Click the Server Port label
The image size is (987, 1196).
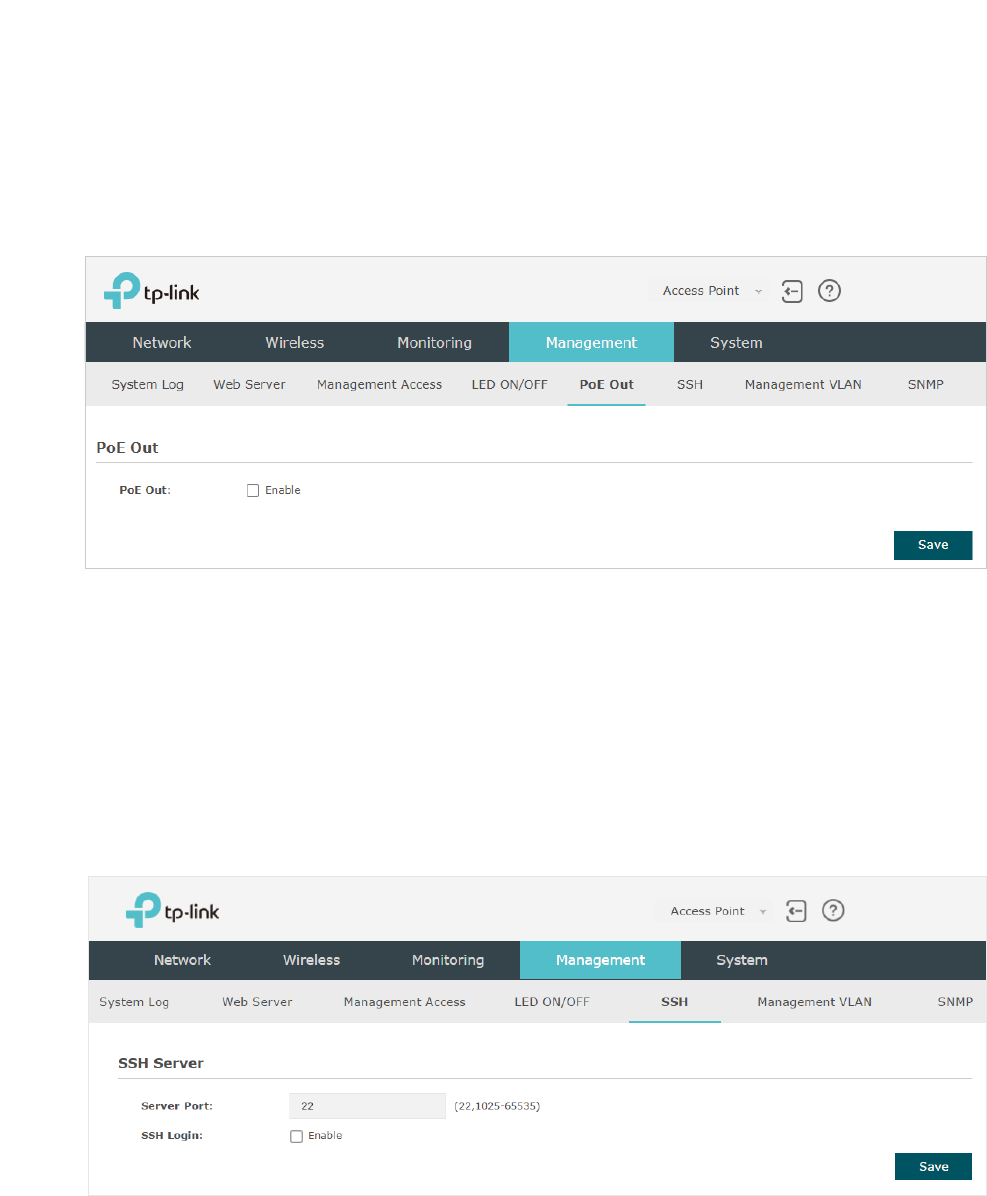tap(177, 1106)
